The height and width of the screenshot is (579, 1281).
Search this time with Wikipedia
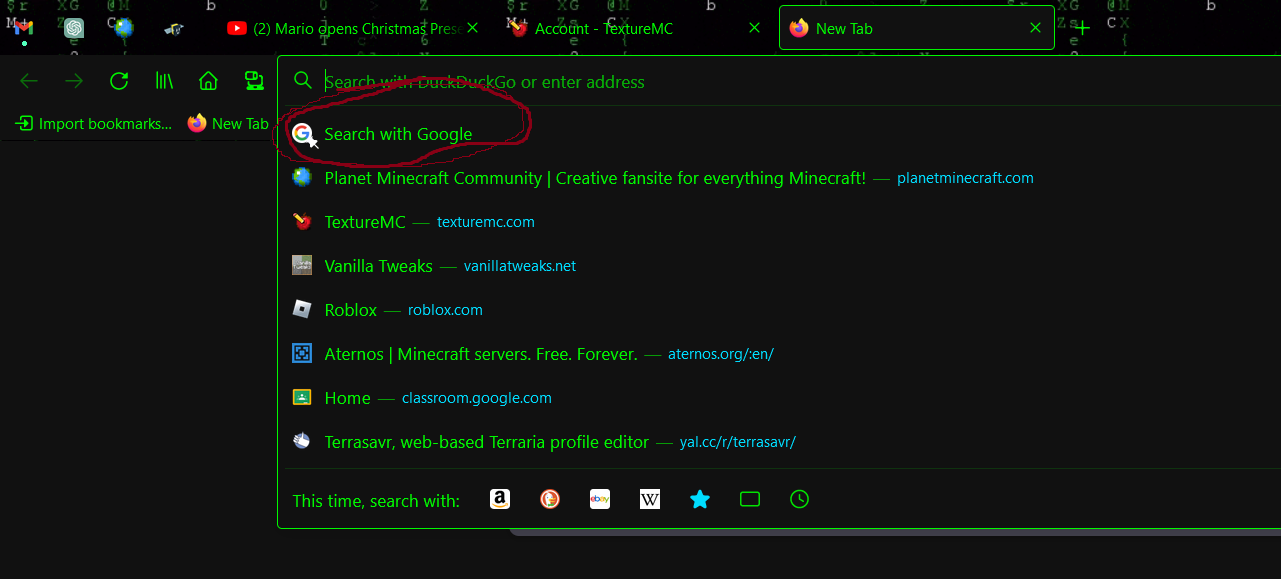click(650, 499)
